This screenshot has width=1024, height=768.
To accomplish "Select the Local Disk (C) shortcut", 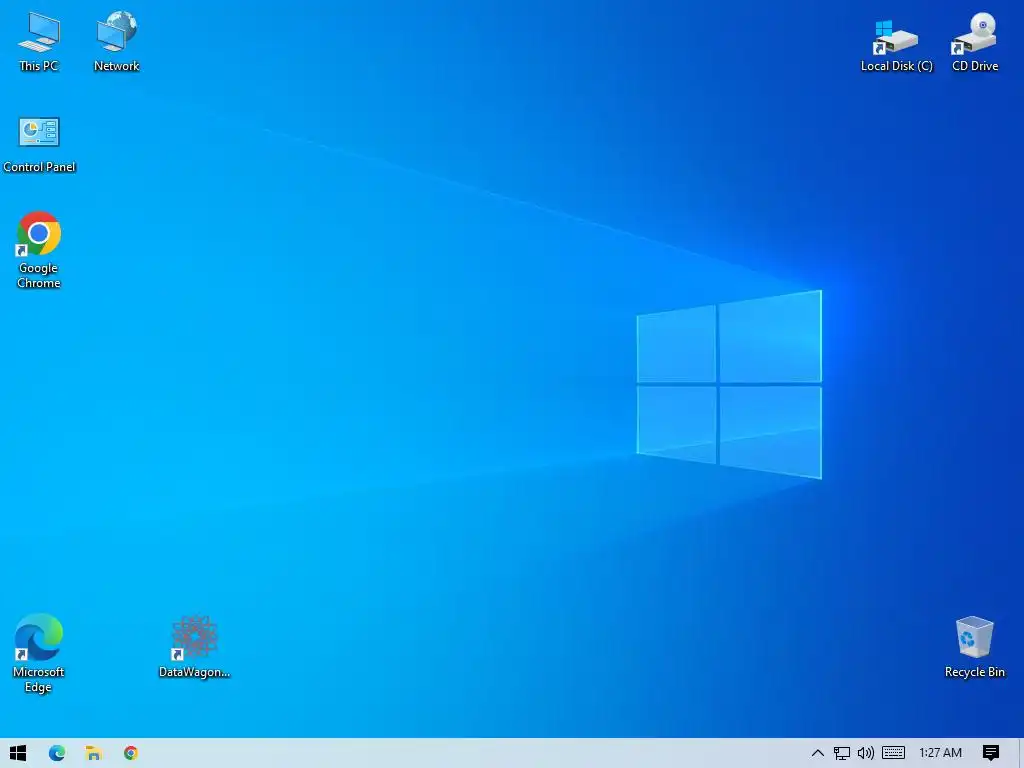I will coord(897,44).
